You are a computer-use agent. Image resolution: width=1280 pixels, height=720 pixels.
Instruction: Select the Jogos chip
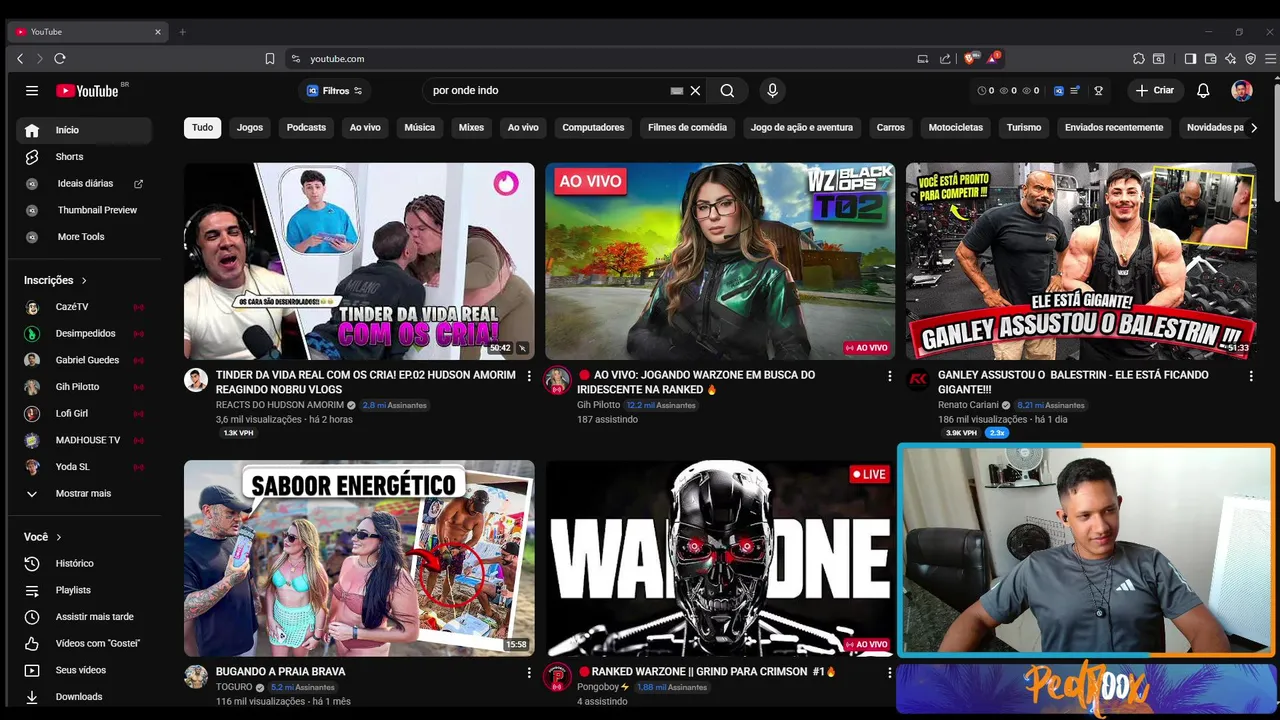250,128
